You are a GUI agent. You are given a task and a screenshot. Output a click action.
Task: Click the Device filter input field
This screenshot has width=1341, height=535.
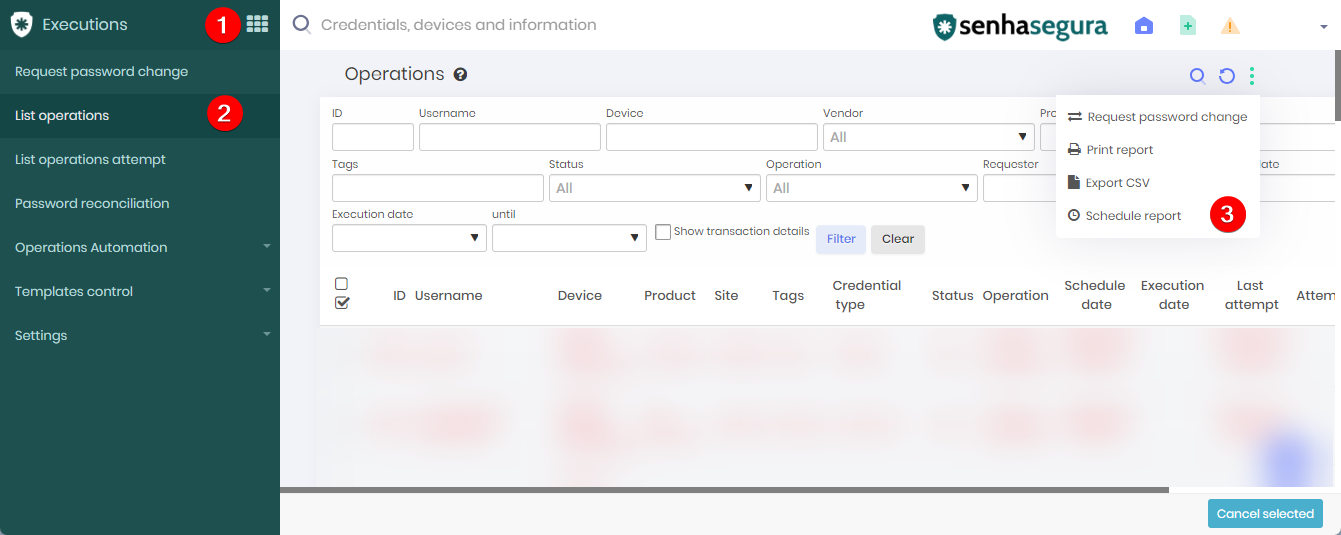click(x=712, y=137)
